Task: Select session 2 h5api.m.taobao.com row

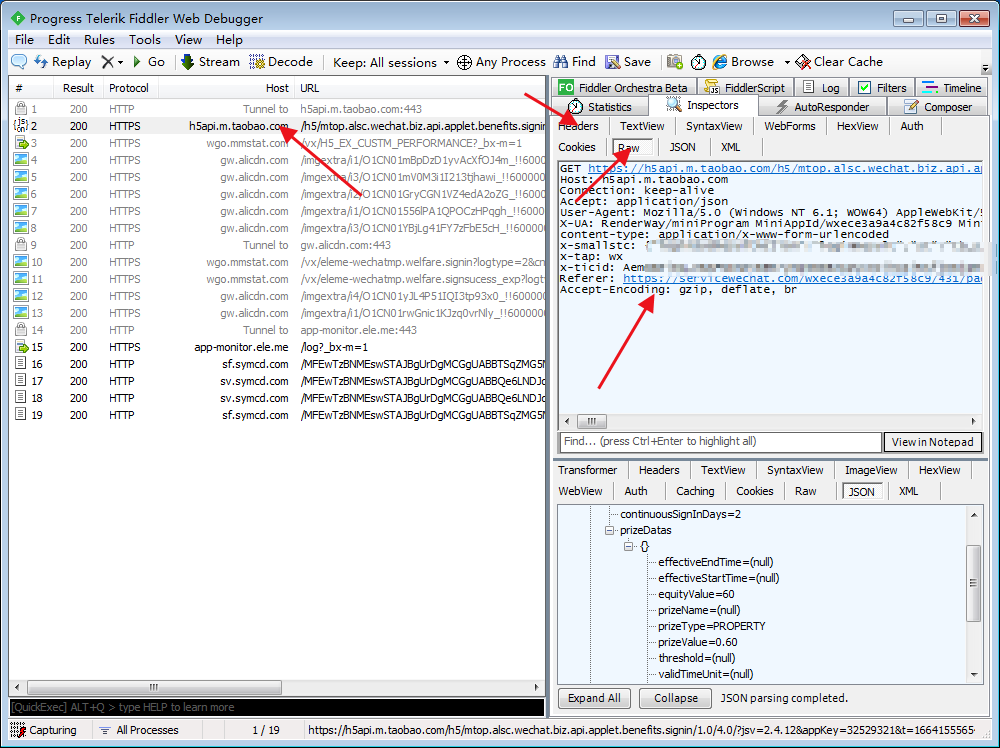Action: pyautogui.click(x=277, y=126)
